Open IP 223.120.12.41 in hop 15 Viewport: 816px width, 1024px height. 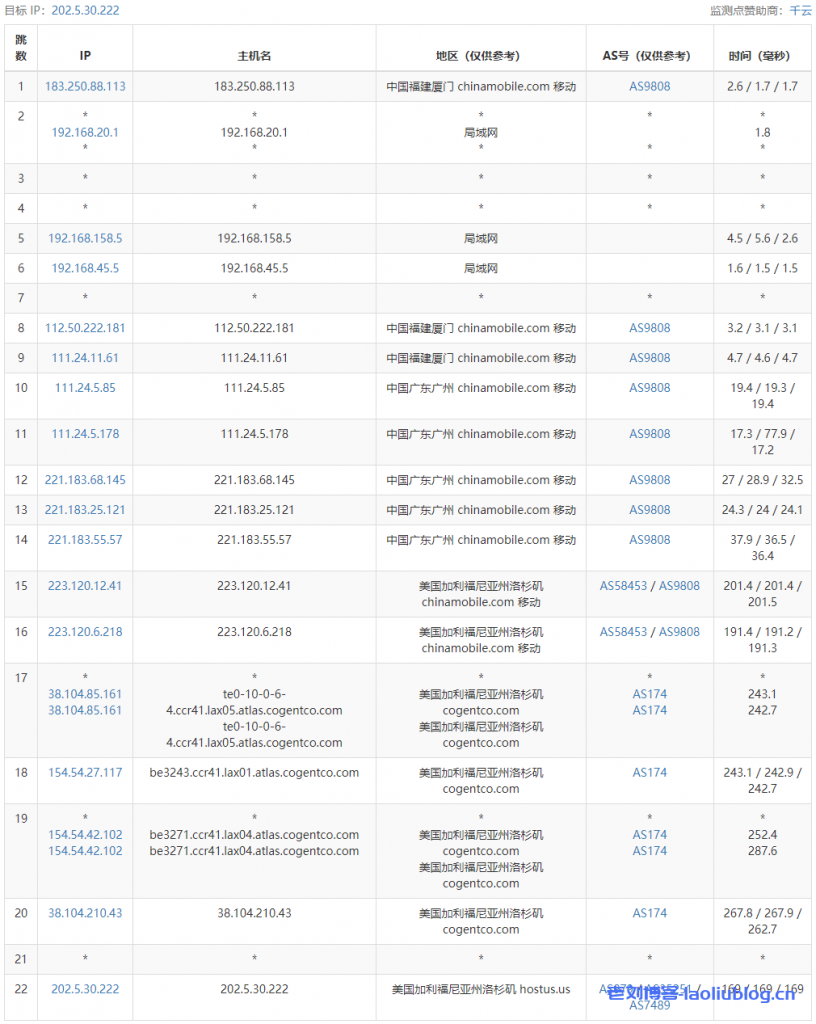pos(85,585)
